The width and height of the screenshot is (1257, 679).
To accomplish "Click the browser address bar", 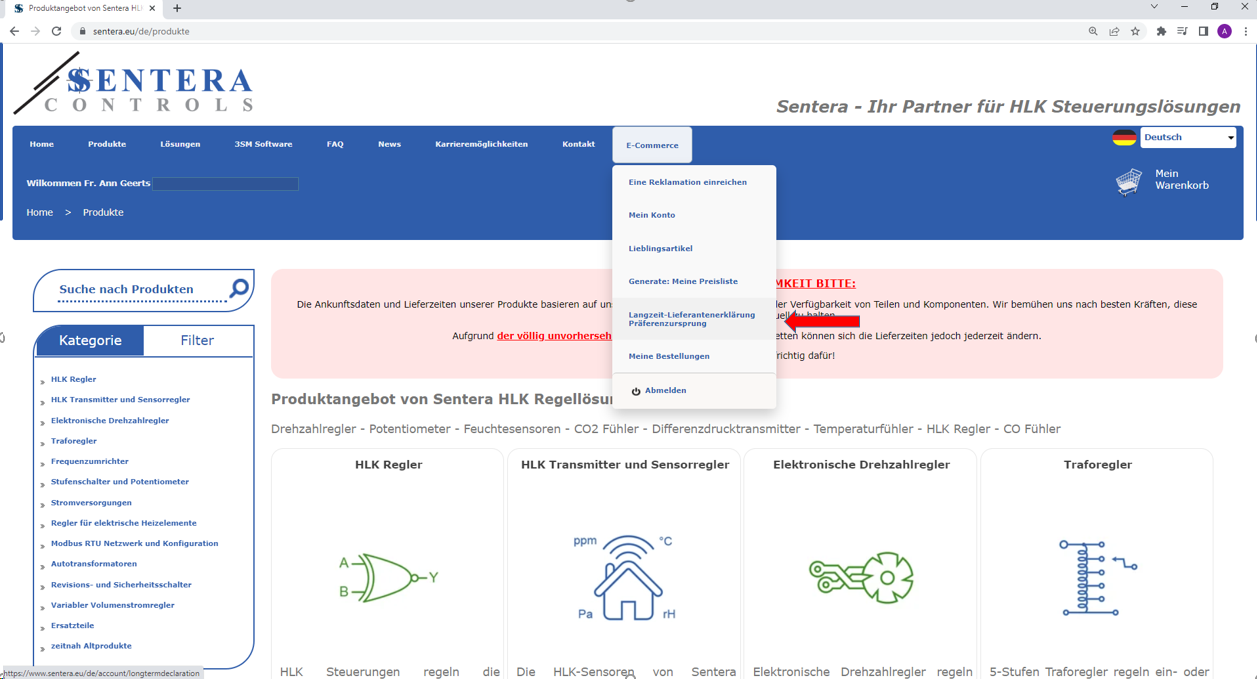I will [580, 31].
